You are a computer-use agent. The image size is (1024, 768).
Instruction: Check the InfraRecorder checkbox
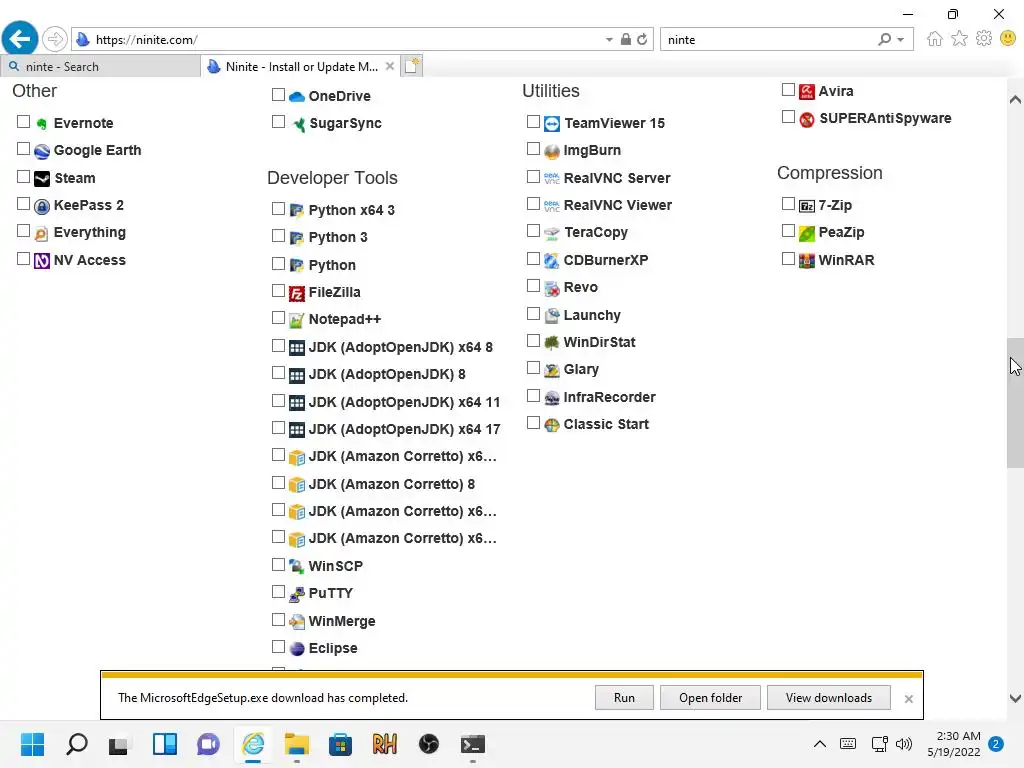(x=533, y=396)
